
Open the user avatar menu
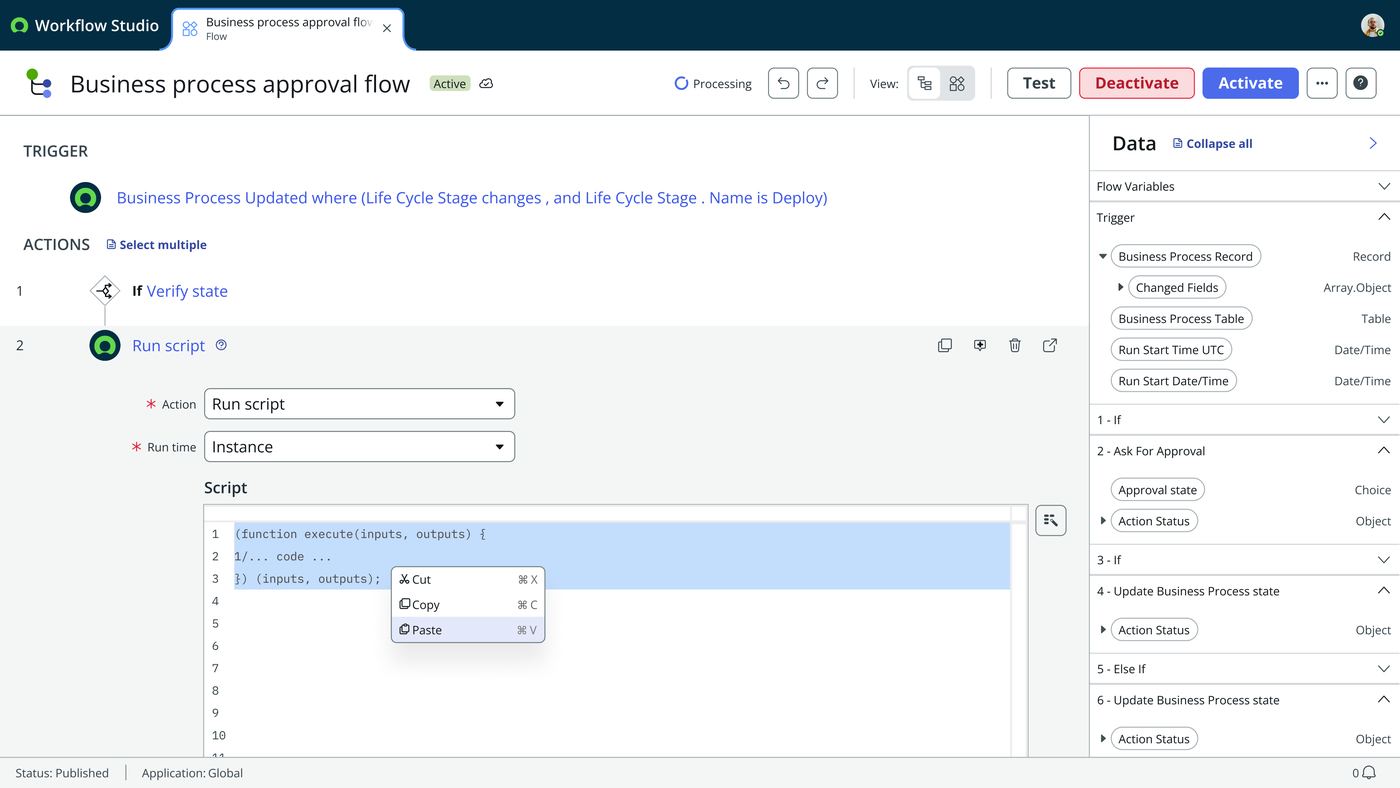pyautogui.click(x=1372, y=26)
